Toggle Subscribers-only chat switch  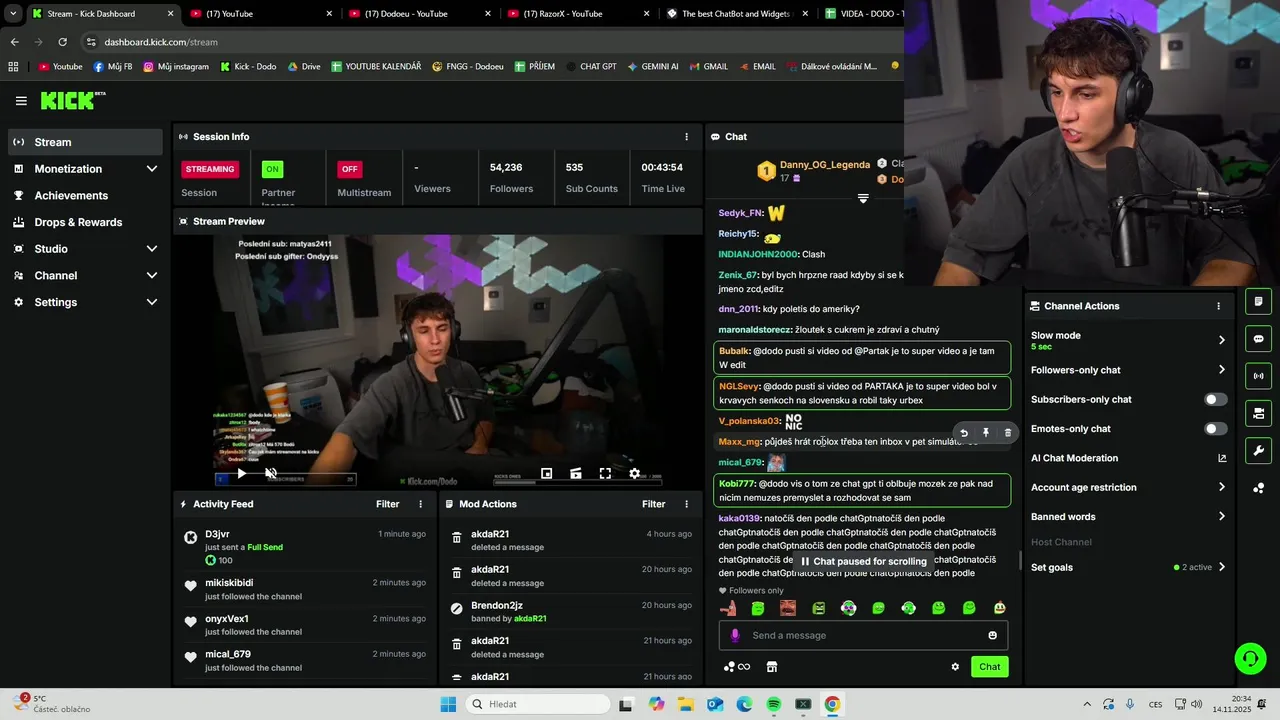click(1215, 399)
